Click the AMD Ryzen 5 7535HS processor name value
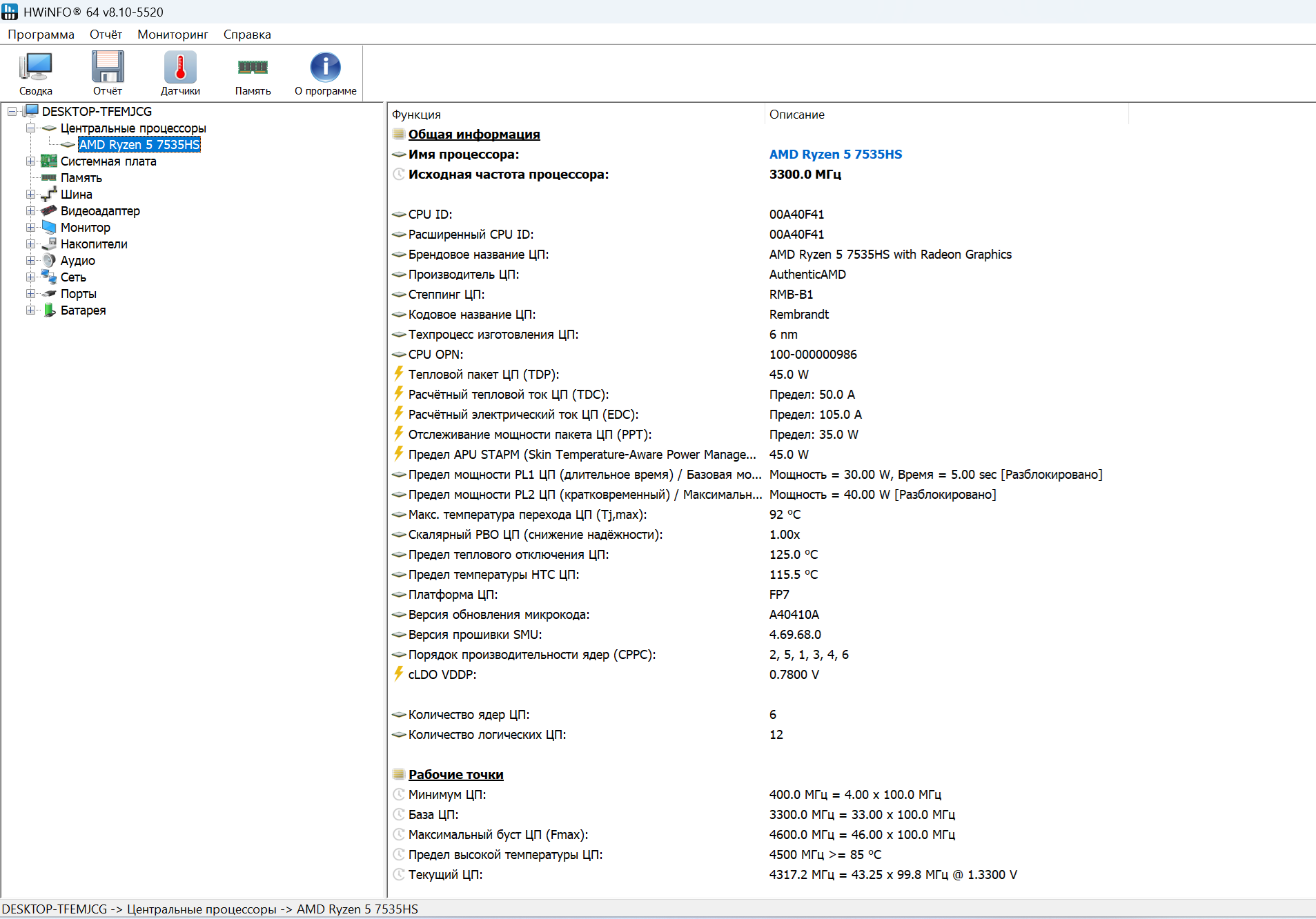Viewport: 1316px width, 919px height. [835, 155]
